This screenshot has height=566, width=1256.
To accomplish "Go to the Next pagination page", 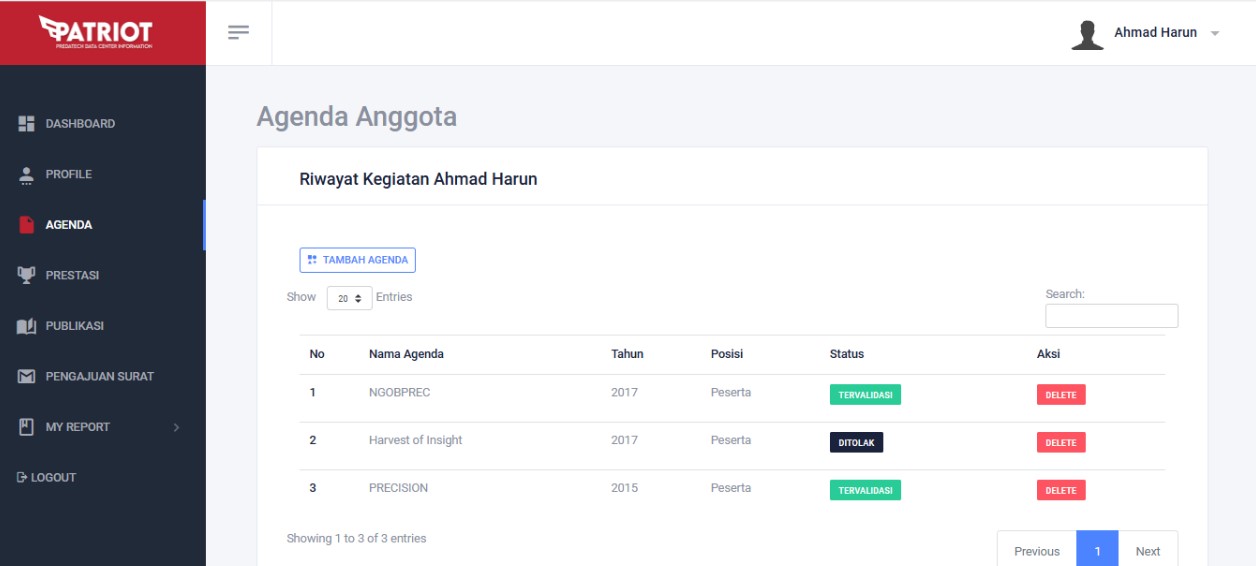I will 1147,551.
